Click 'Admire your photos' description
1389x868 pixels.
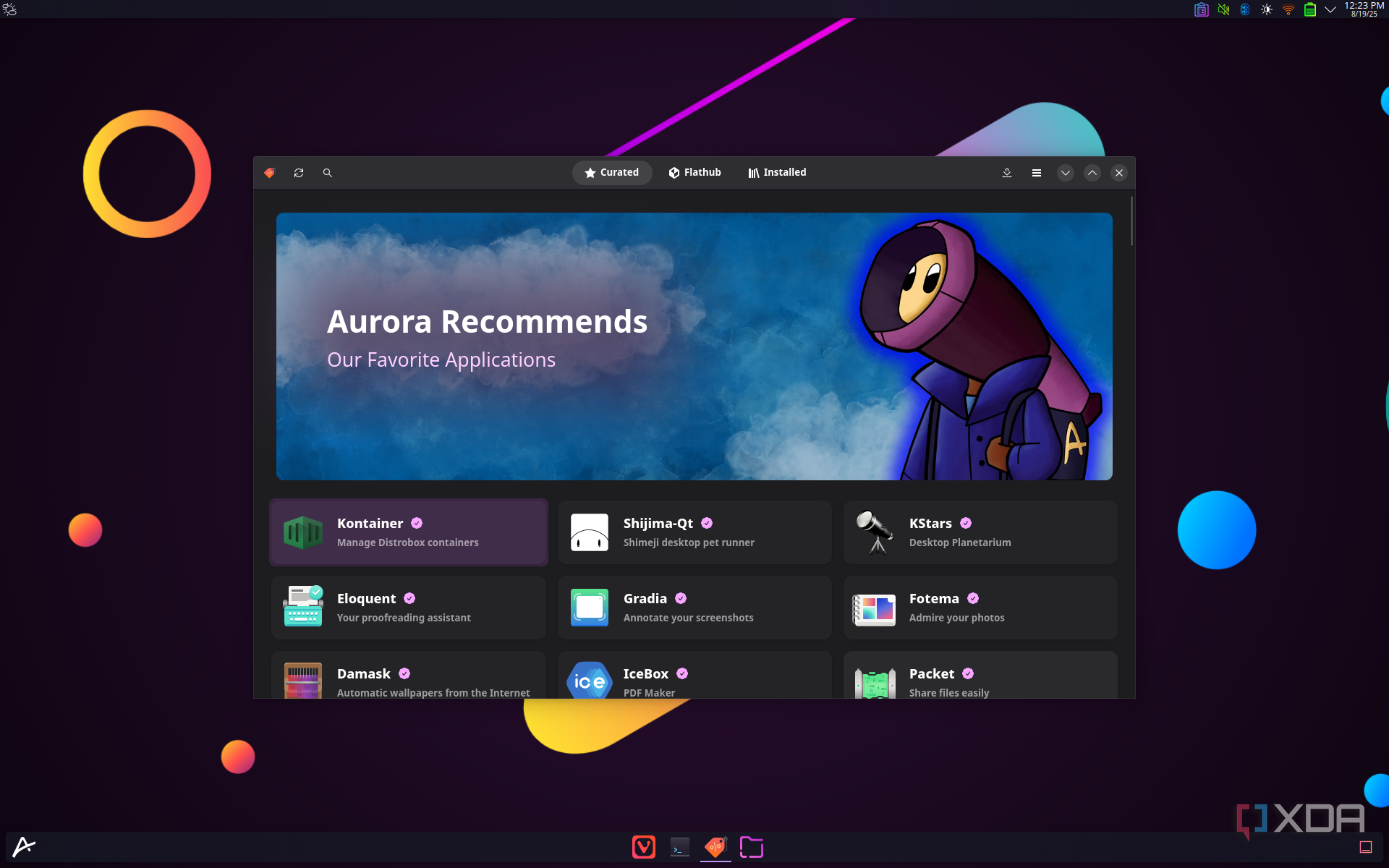click(956, 618)
